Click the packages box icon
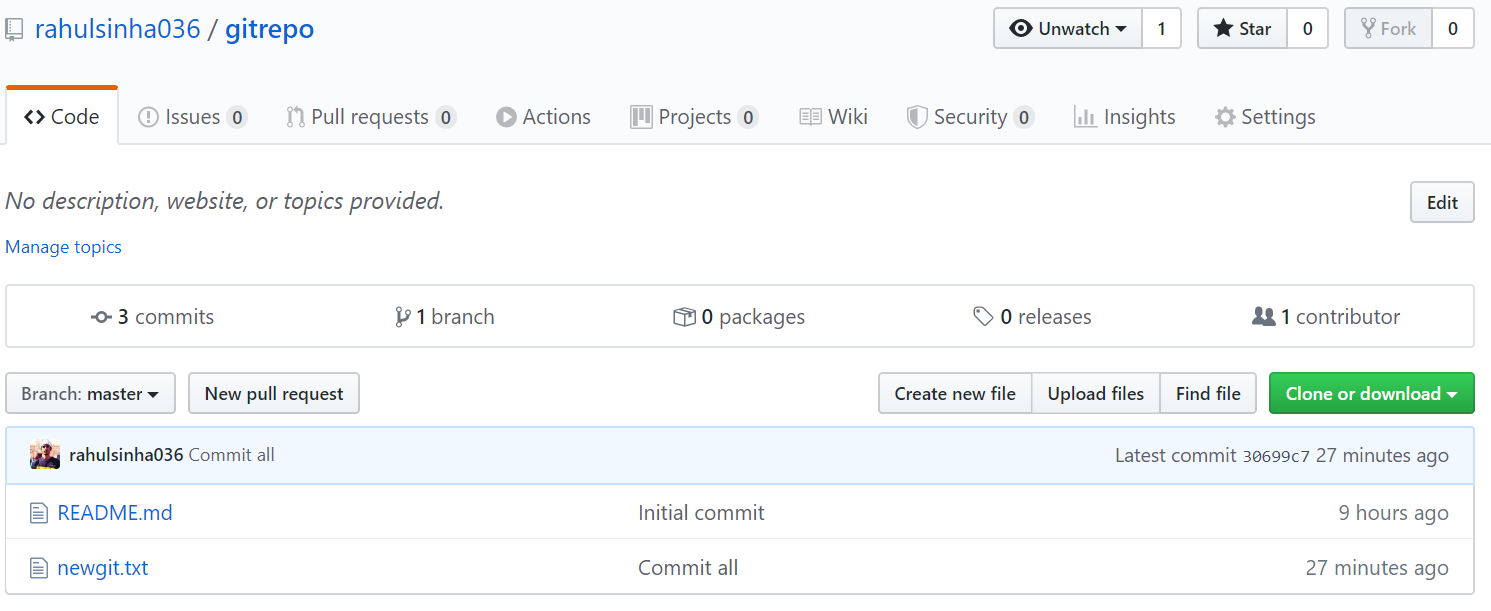 [686, 316]
